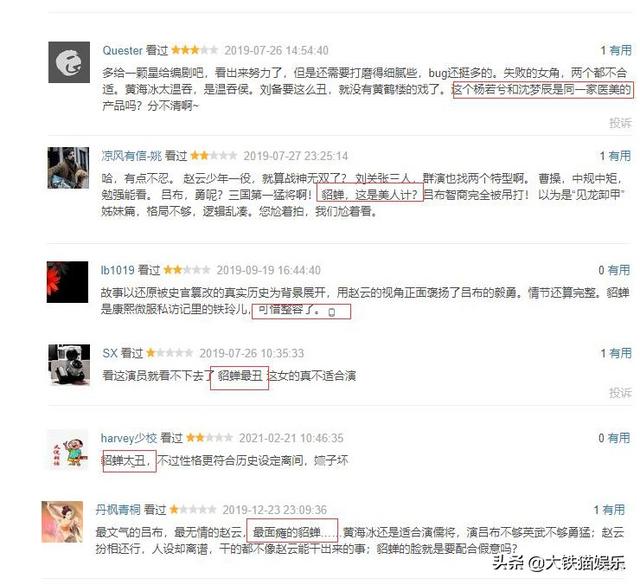The height and width of the screenshot is (585, 640).
Task: Click lb1019's red flower avatar
Action: [x=67, y=282]
